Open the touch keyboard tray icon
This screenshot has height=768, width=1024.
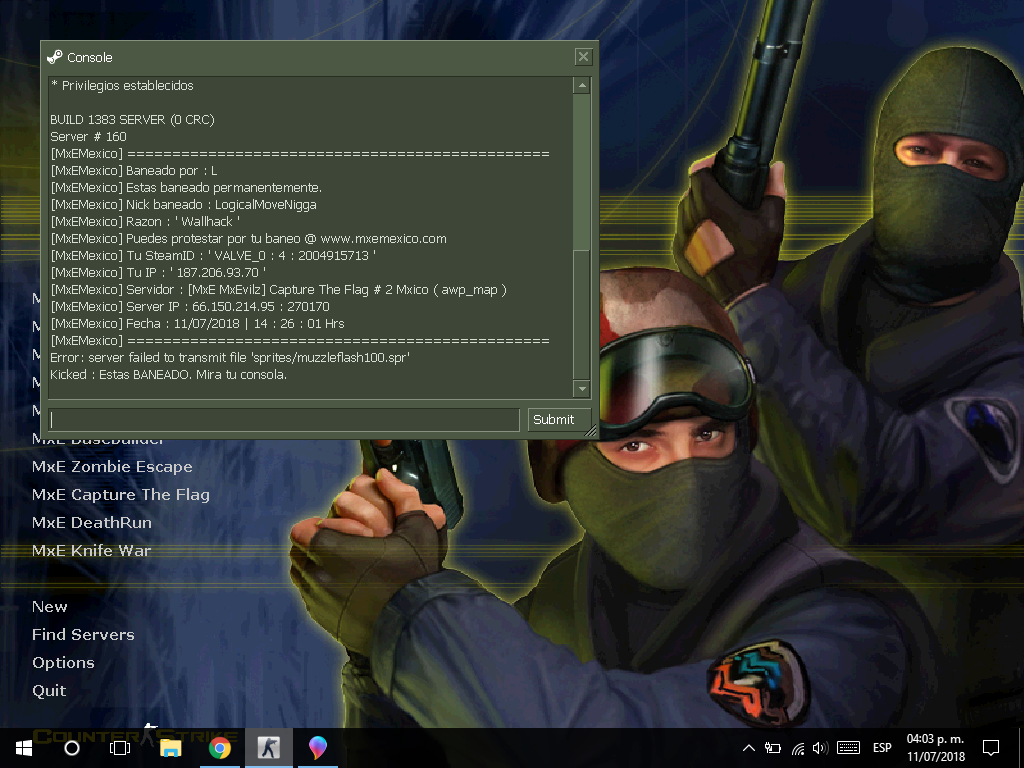848,748
